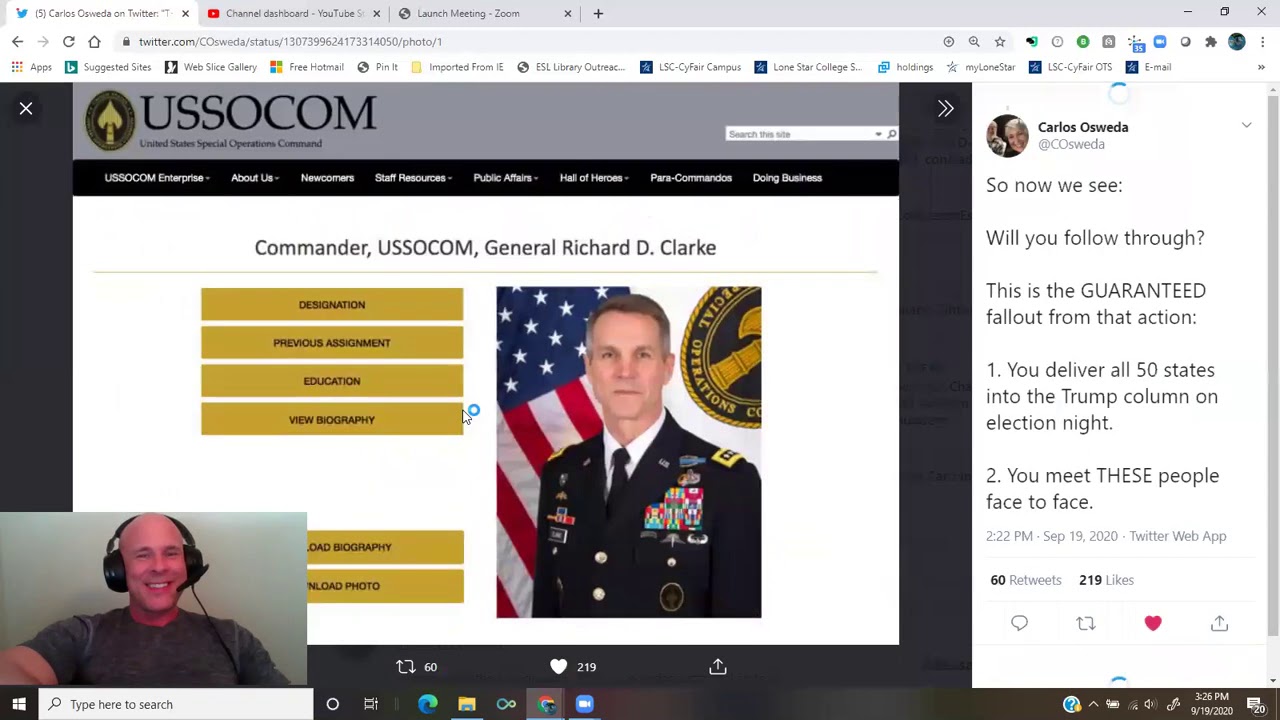Close the YouTube Channel dashboard tab
Viewport: 1280px width, 720px height.
(376, 13)
